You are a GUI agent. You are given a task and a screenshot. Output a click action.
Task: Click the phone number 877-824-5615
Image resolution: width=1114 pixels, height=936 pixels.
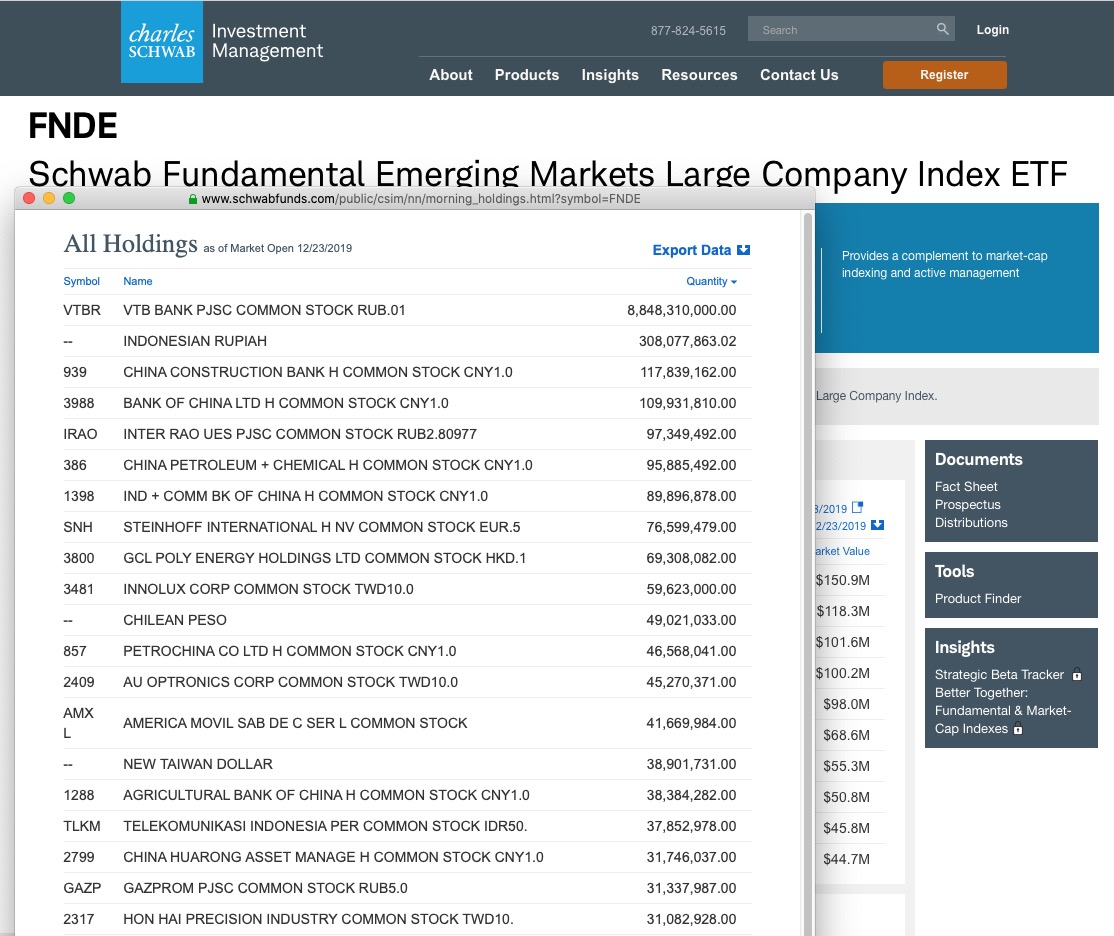coord(688,31)
